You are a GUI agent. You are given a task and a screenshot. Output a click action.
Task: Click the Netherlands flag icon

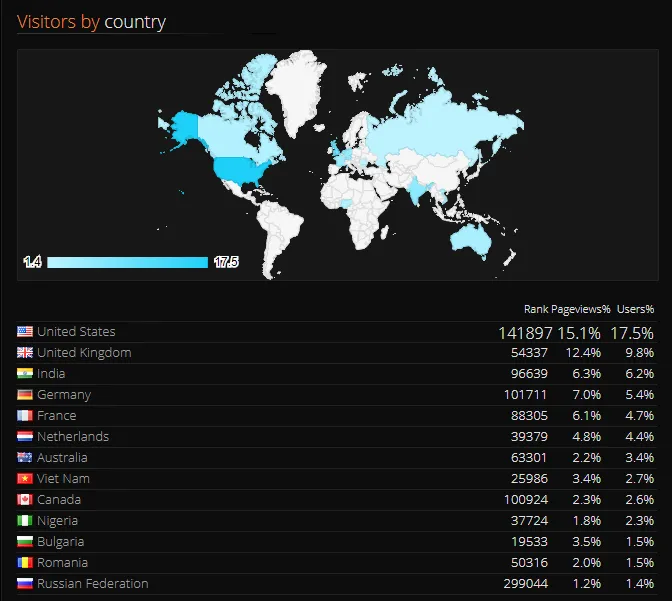point(25,436)
